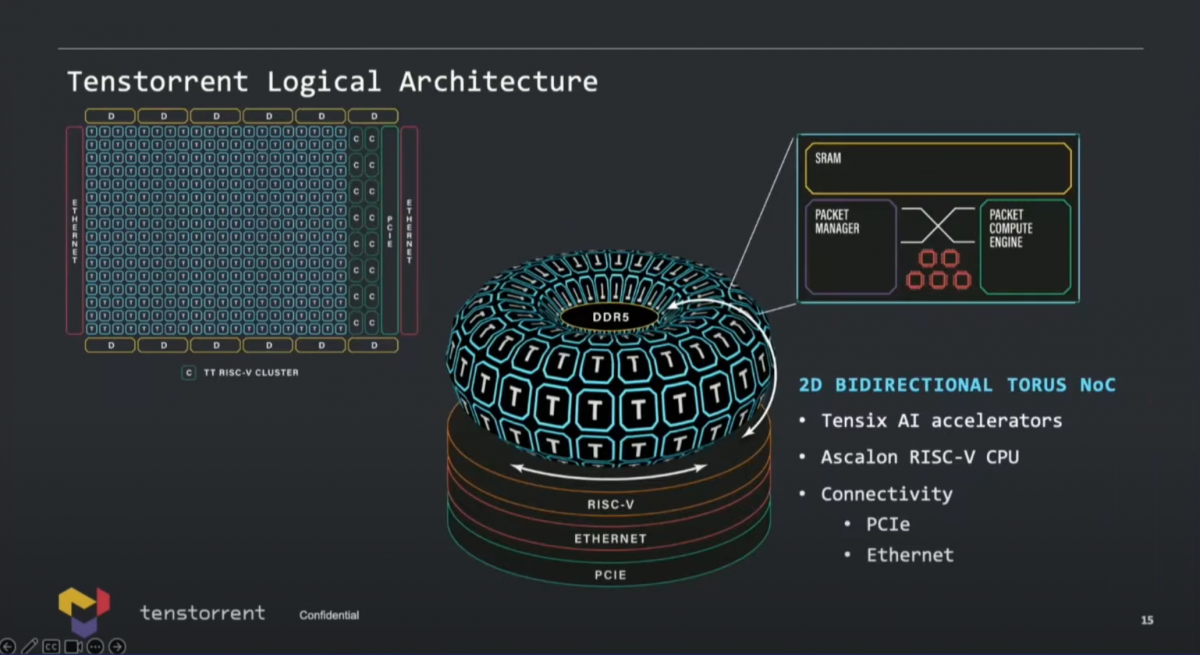Click the DDR5 center of torus
1200x655 pixels.
pos(608,317)
